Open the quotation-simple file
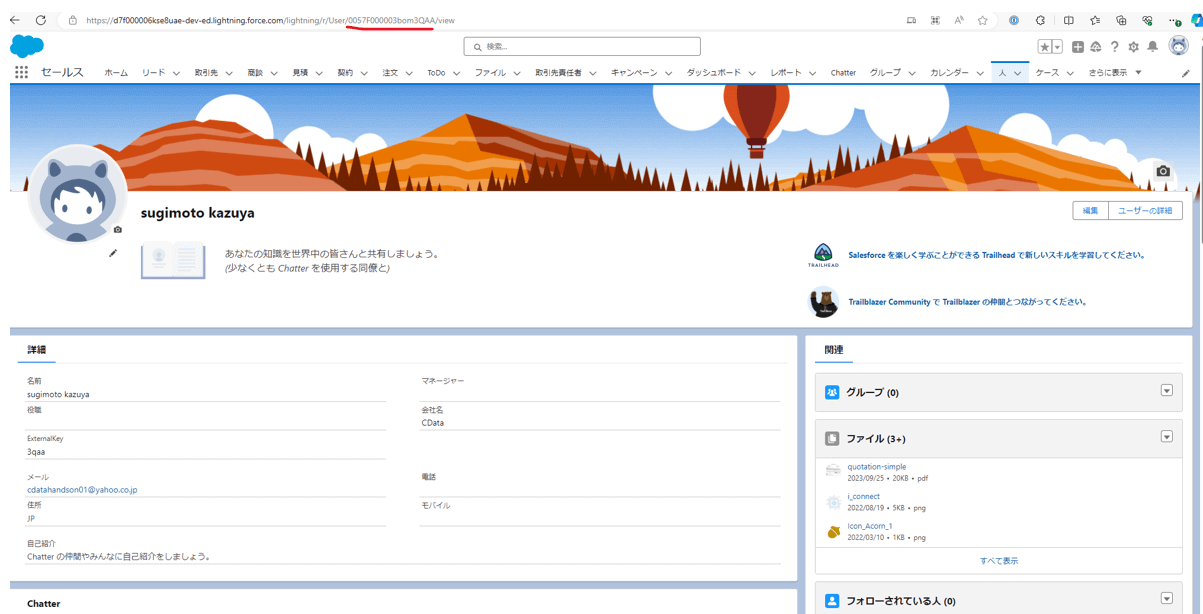This screenshot has width=1203, height=614. [x=877, y=467]
